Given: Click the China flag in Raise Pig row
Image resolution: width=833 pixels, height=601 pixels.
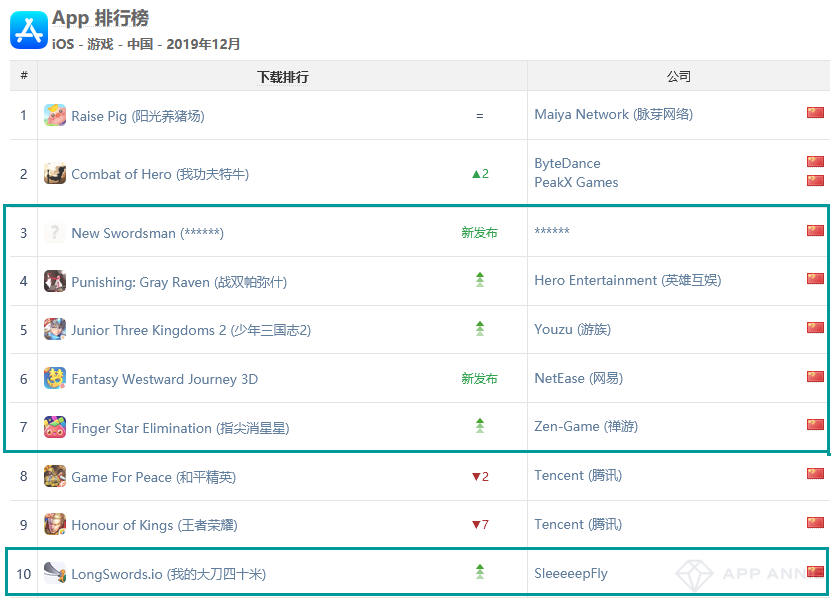Looking at the screenshot, I should point(815,113).
